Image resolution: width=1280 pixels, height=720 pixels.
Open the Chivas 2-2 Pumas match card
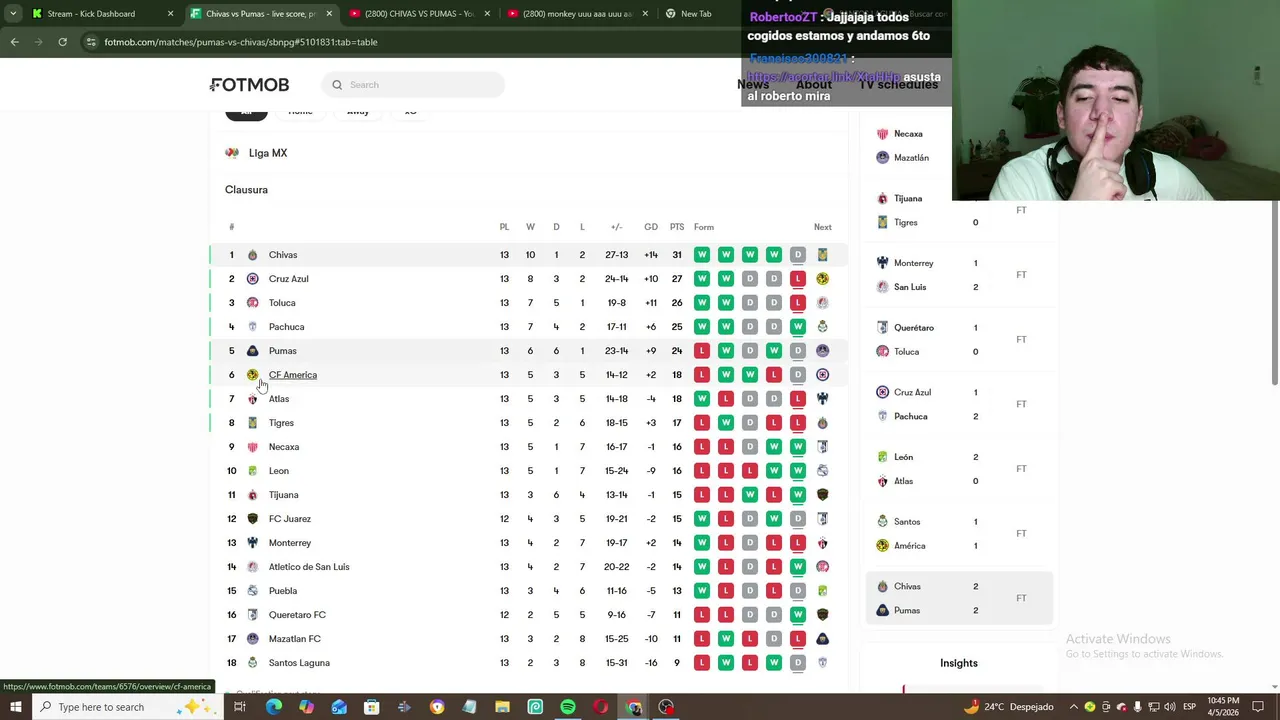959,598
